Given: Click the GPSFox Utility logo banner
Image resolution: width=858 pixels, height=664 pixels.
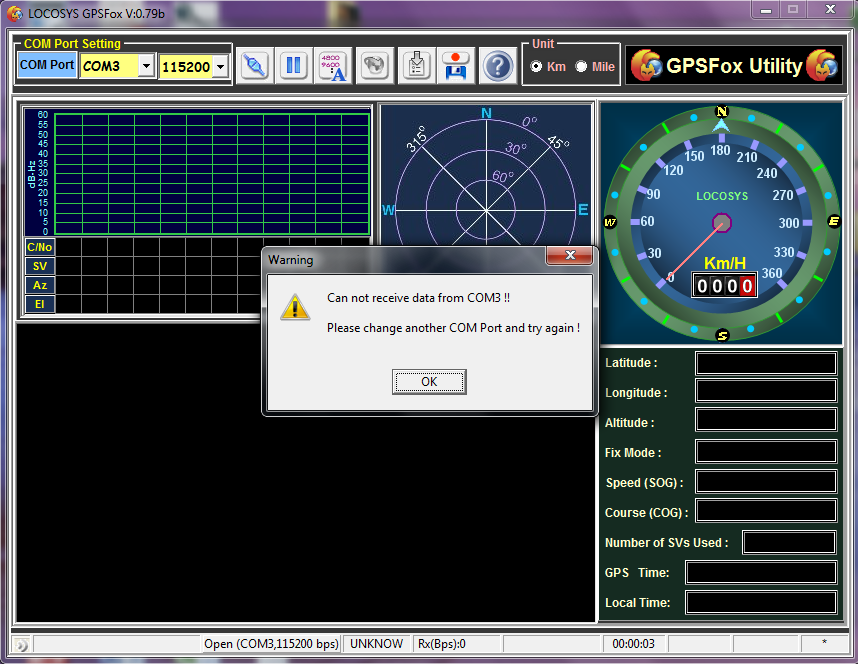Looking at the screenshot, I should 734,66.
